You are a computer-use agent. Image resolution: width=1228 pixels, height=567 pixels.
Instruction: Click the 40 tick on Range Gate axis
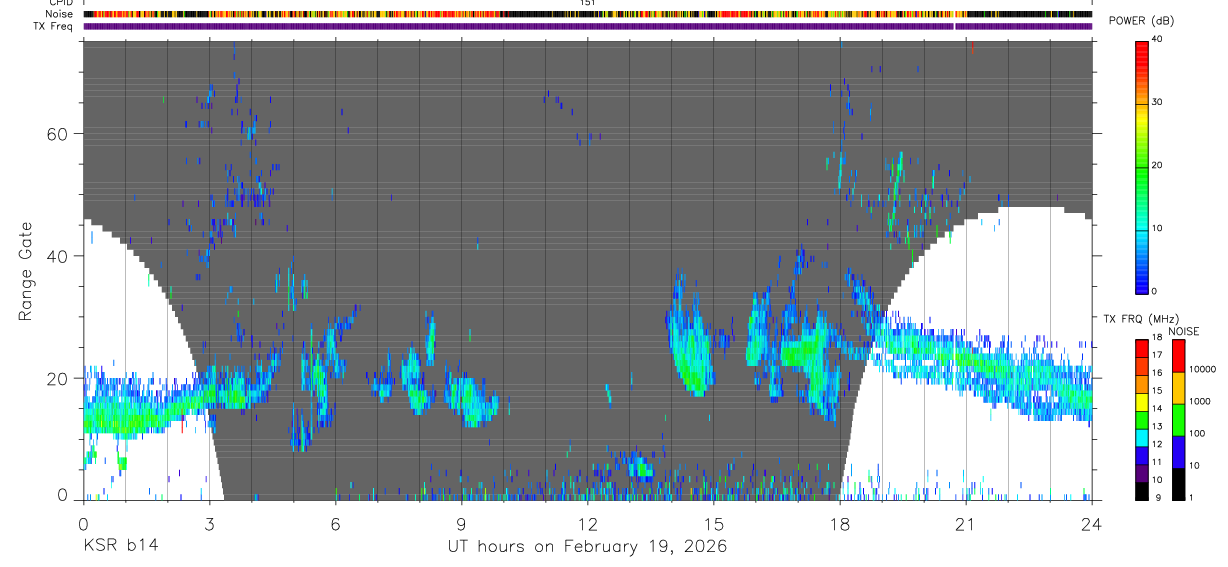click(59, 256)
